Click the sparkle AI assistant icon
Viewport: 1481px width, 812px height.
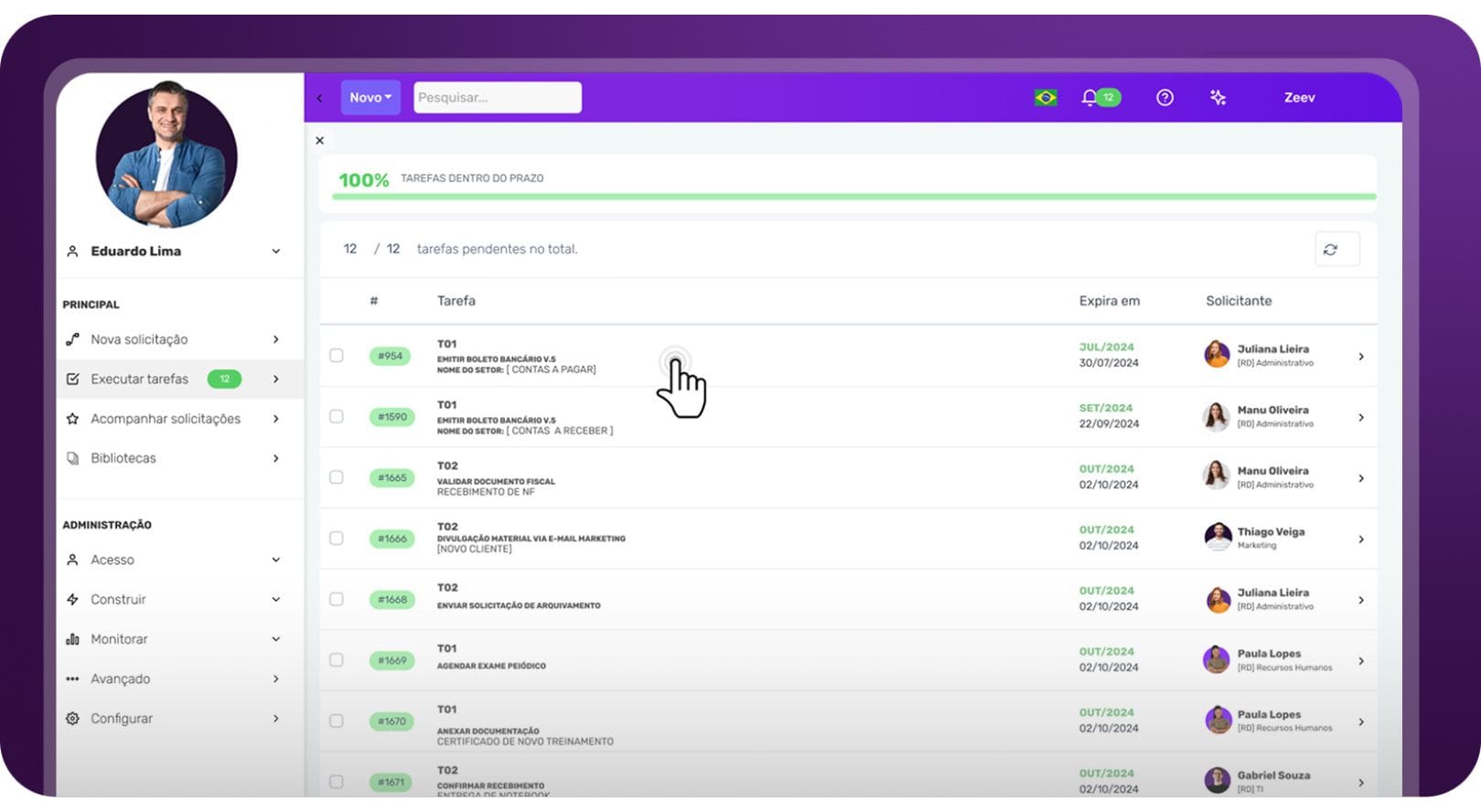[1218, 98]
